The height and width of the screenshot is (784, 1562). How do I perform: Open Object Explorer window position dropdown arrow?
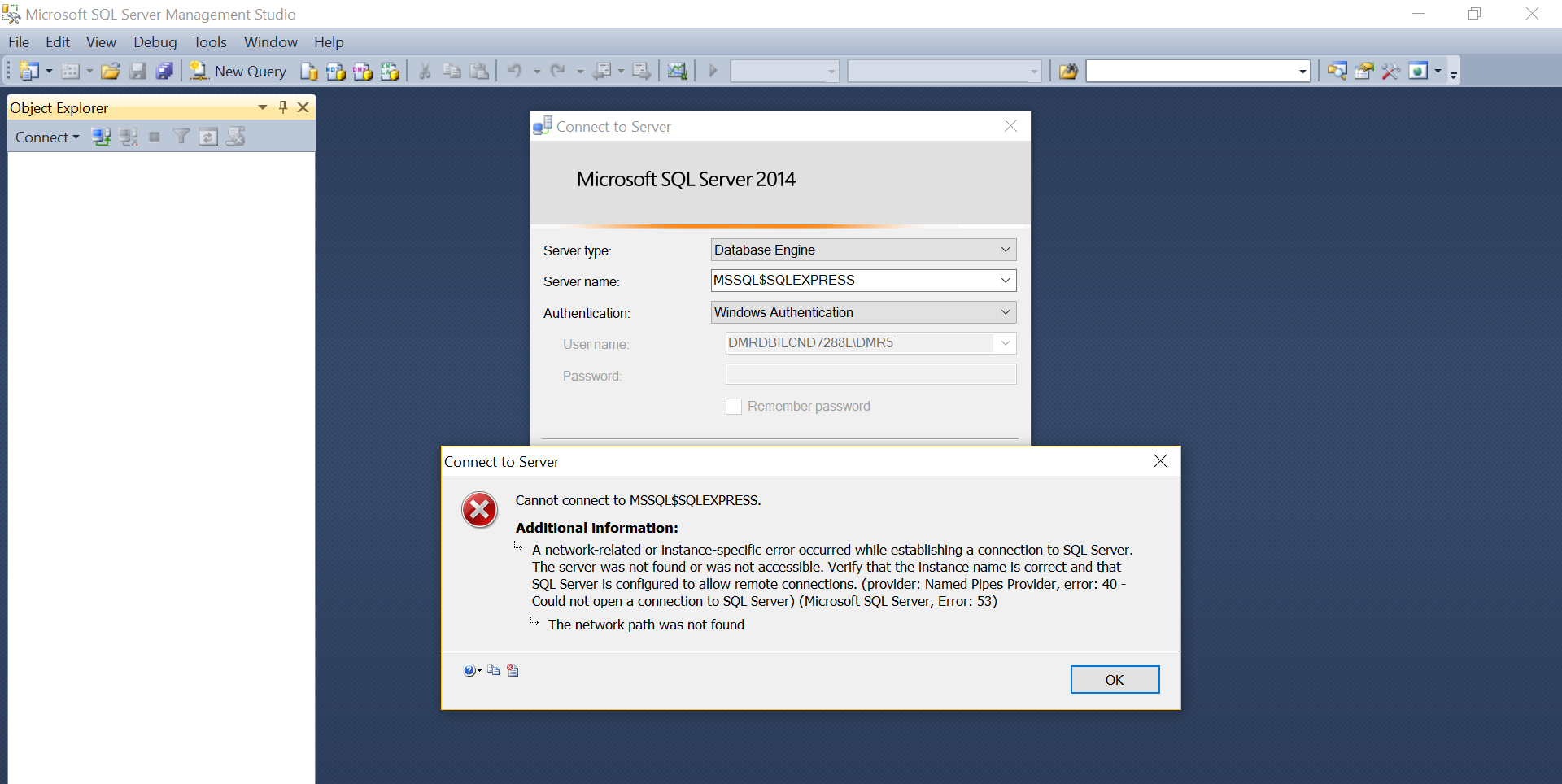(x=263, y=107)
